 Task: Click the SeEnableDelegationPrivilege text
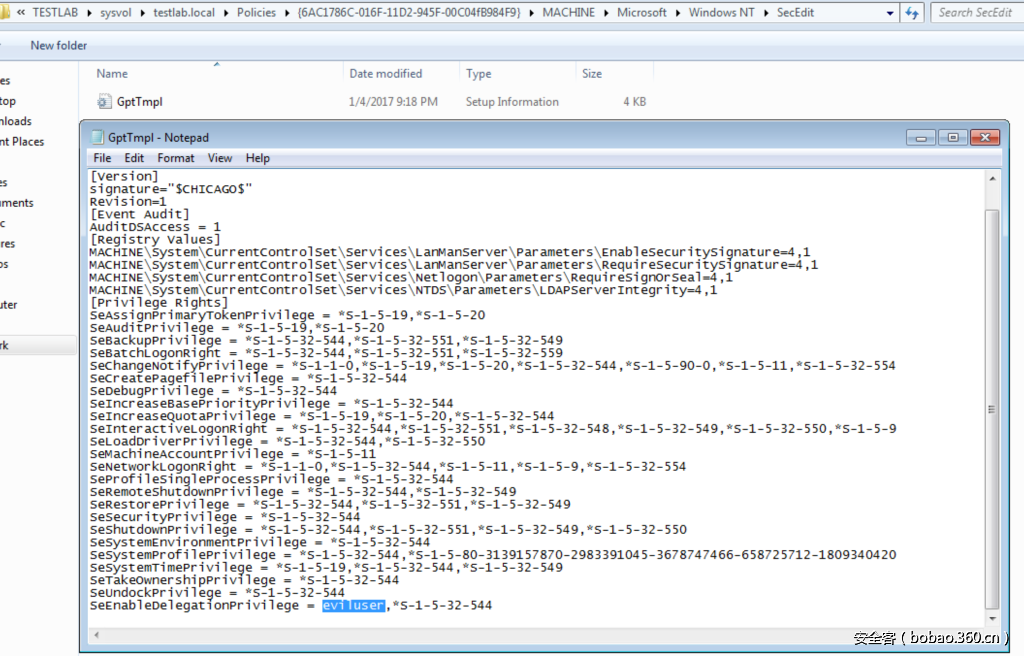(x=194, y=606)
